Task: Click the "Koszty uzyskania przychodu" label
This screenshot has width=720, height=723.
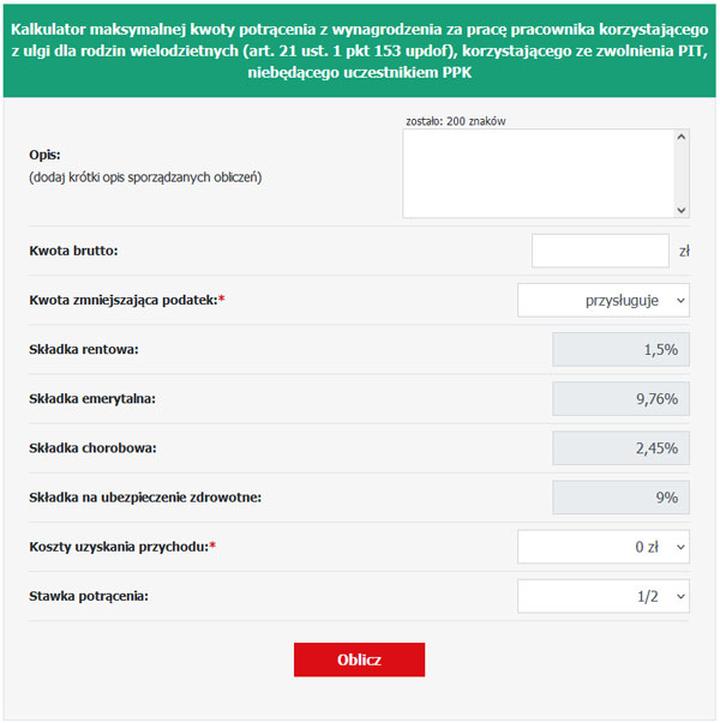Action: 121,547
